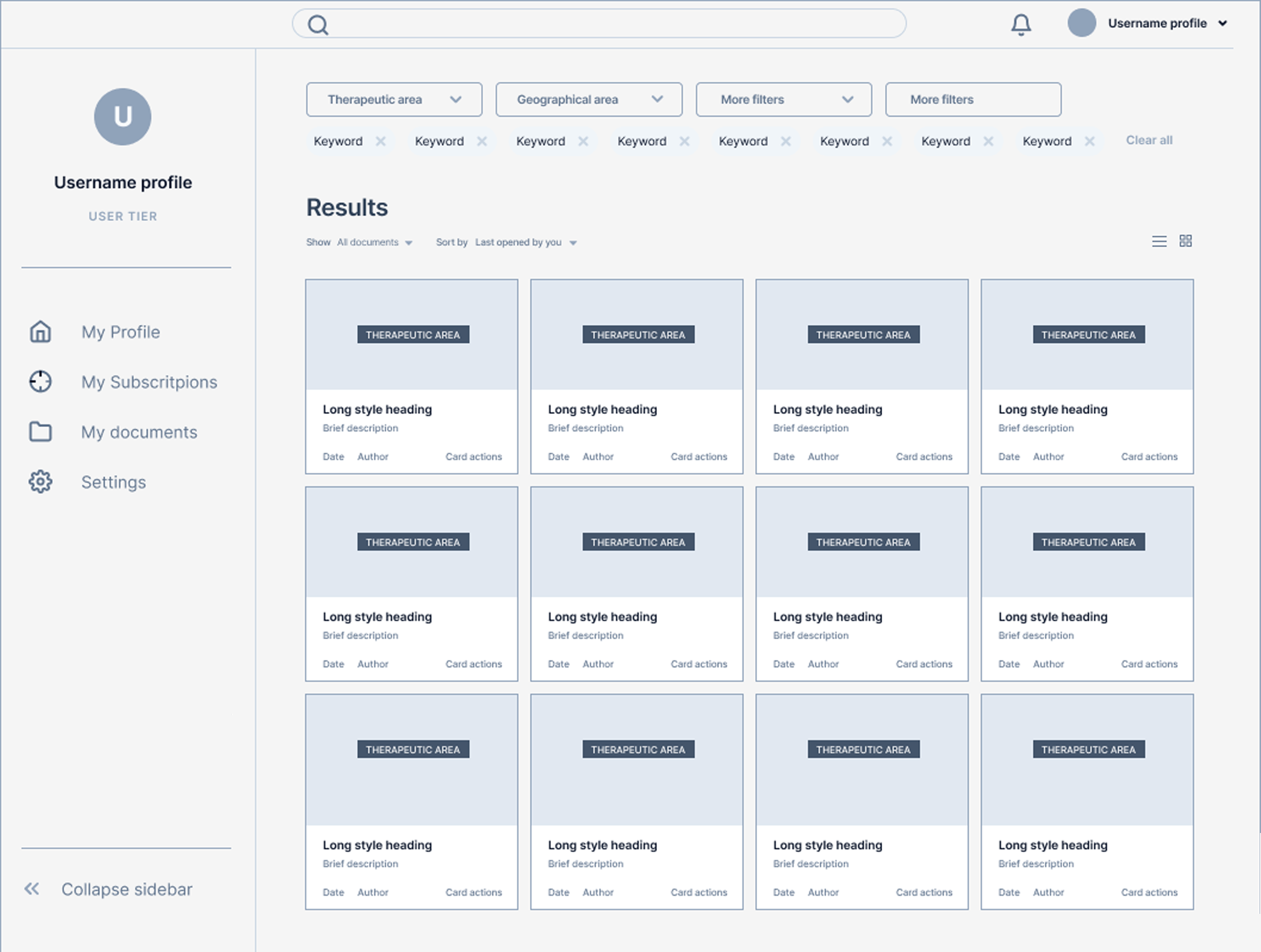Focus the top search input field

click(x=599, y=23)
